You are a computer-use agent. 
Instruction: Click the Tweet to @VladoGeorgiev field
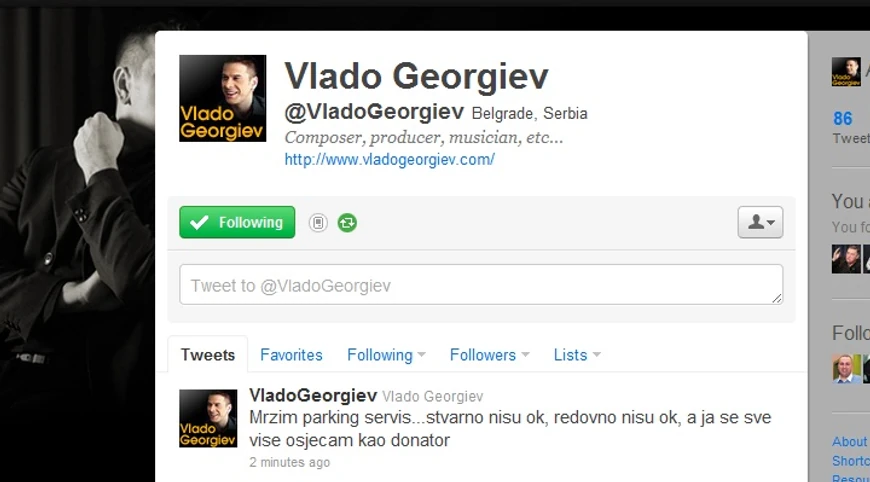[x=481, y=285]
